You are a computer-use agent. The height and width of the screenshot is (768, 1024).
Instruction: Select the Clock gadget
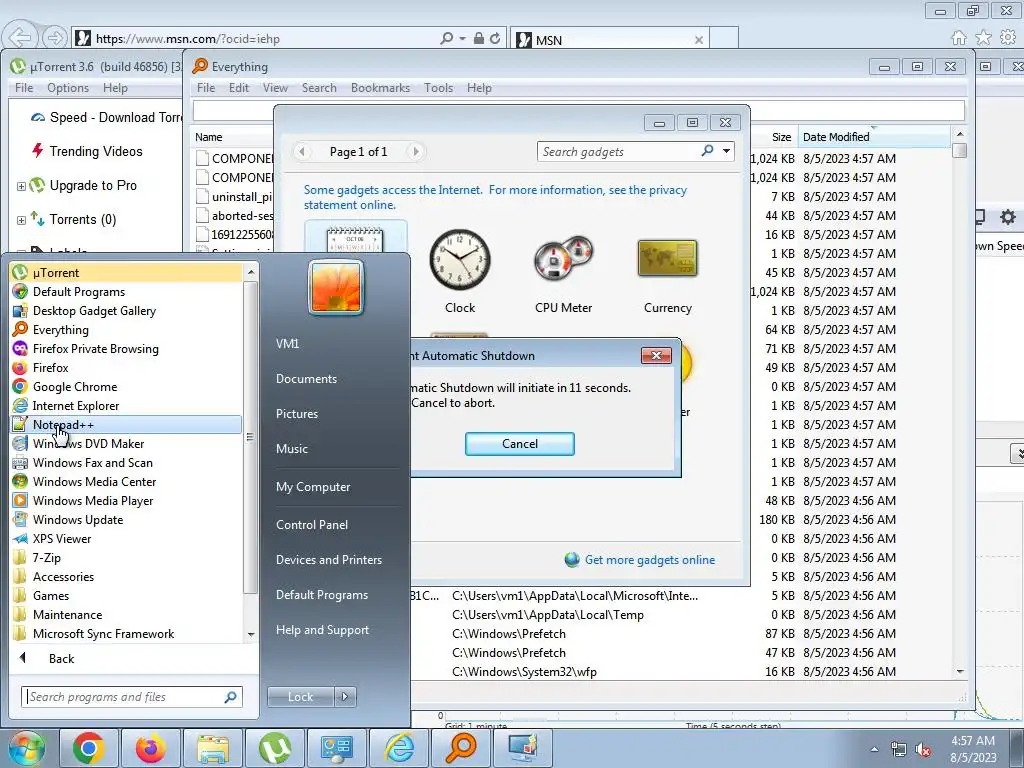460,271
